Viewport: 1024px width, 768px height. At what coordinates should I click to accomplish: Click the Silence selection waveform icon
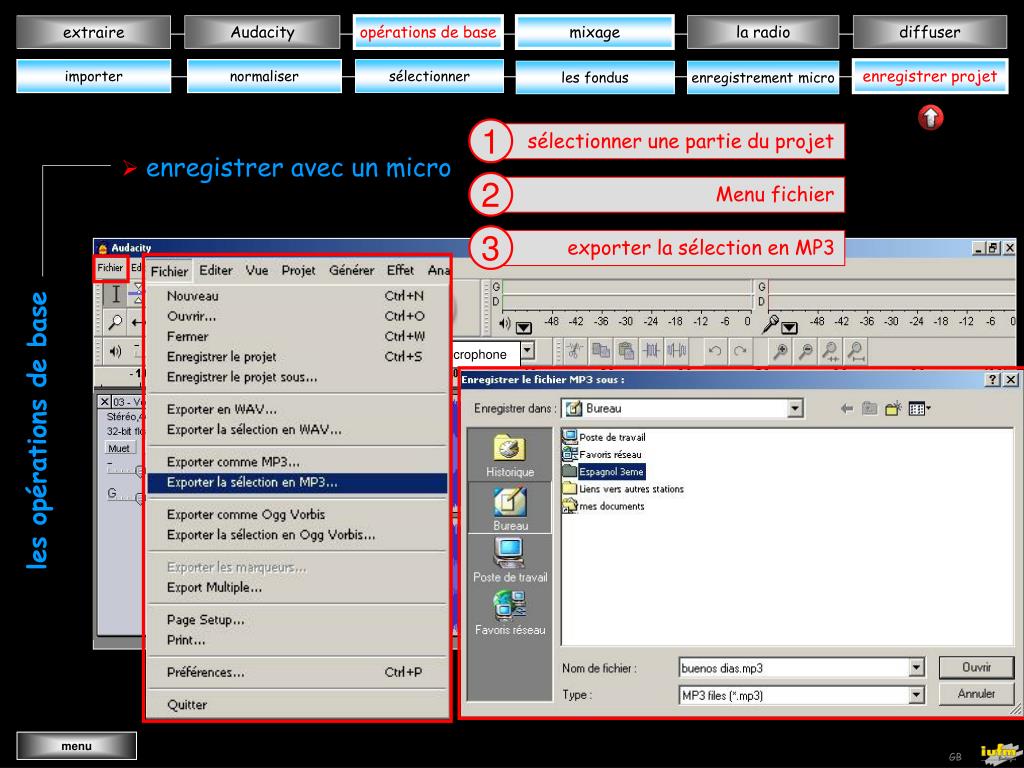point(677,351)
